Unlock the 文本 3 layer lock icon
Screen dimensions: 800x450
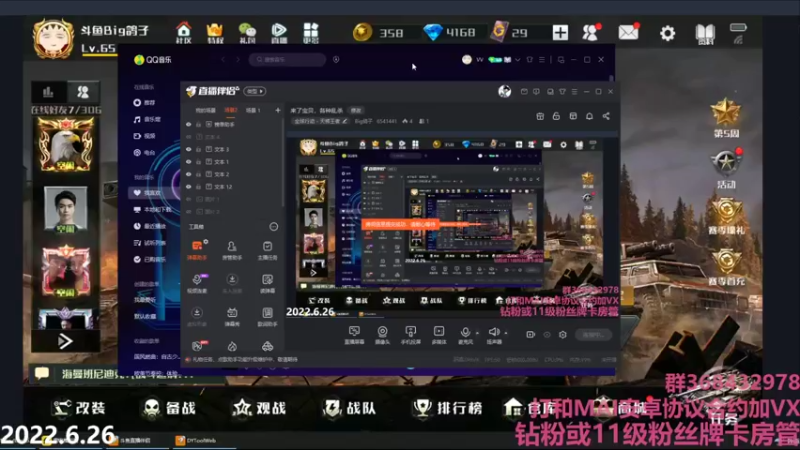tap(198, 149)
